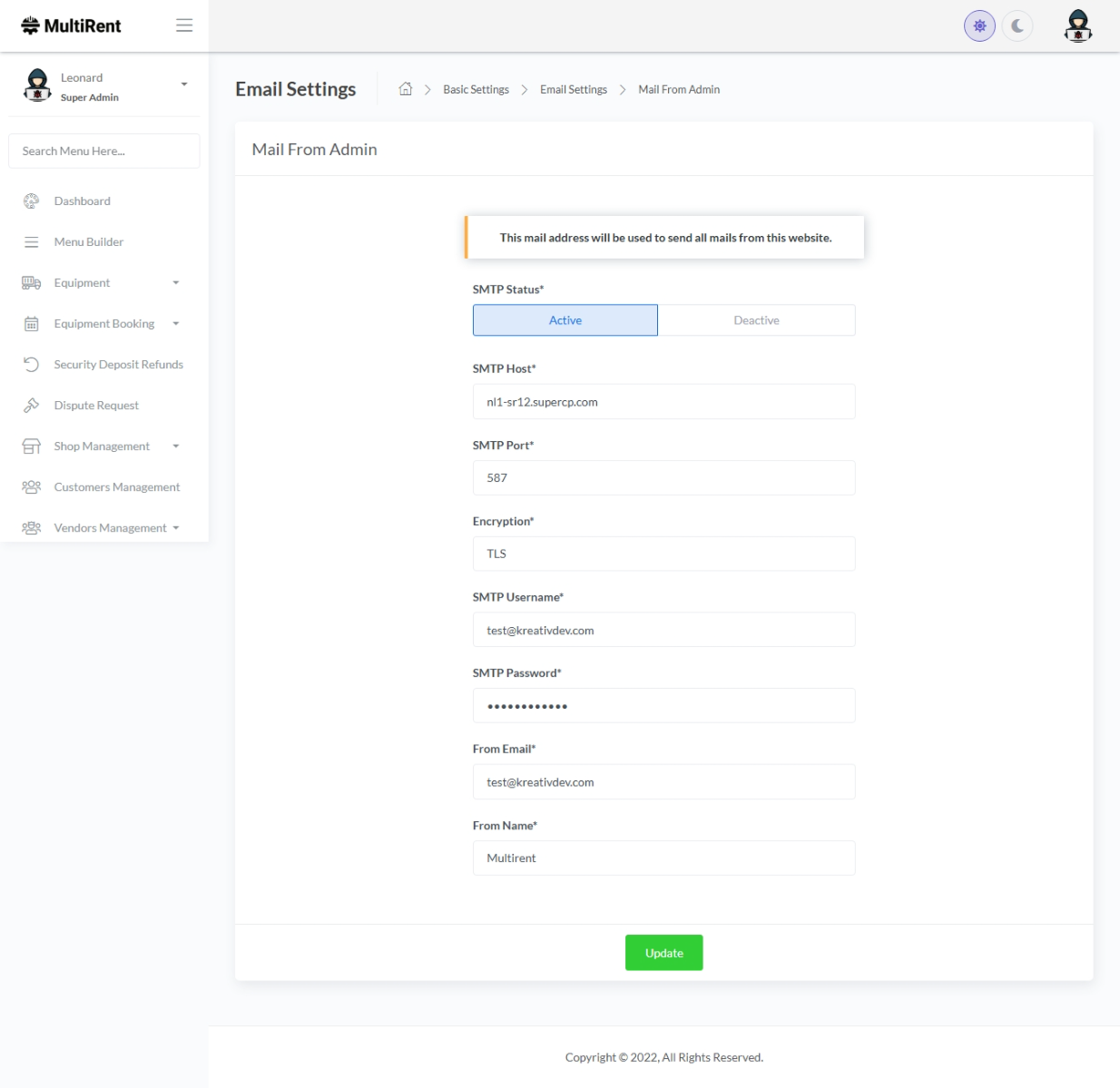
Task: Focus the Search Menu Here field
Action: tap(104, 152)
